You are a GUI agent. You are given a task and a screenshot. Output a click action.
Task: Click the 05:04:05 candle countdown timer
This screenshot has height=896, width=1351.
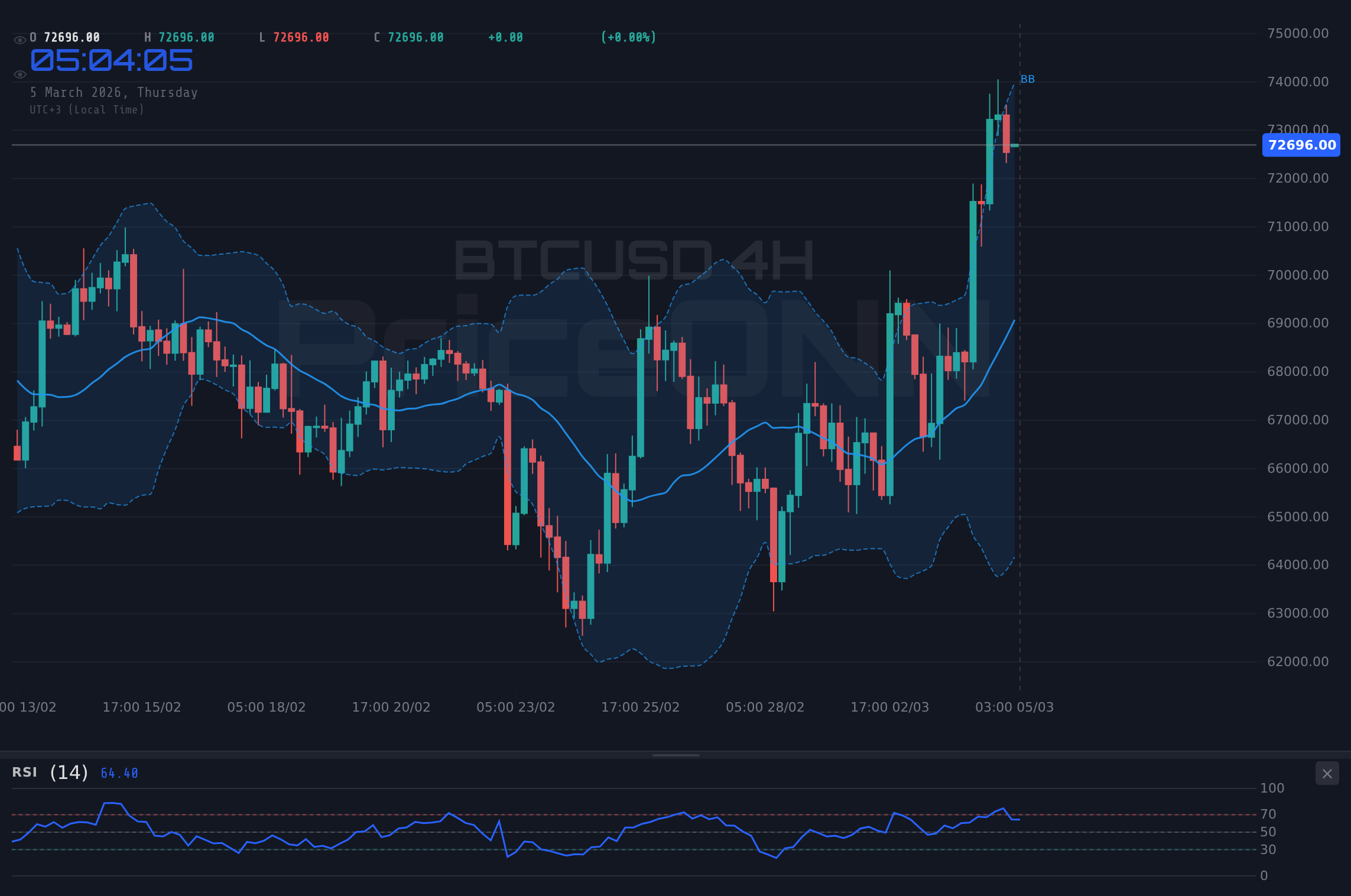(x=111, y=61)
